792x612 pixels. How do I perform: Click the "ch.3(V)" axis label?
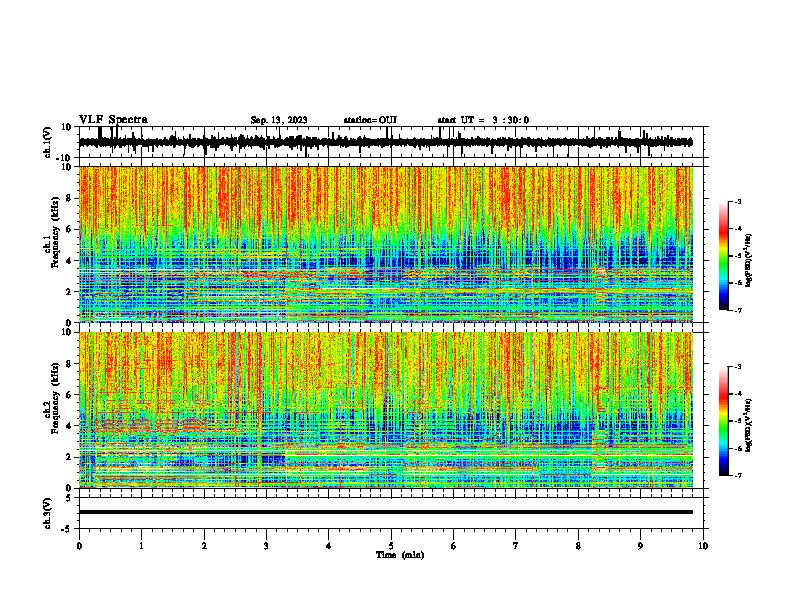click(x=48, y=513)
